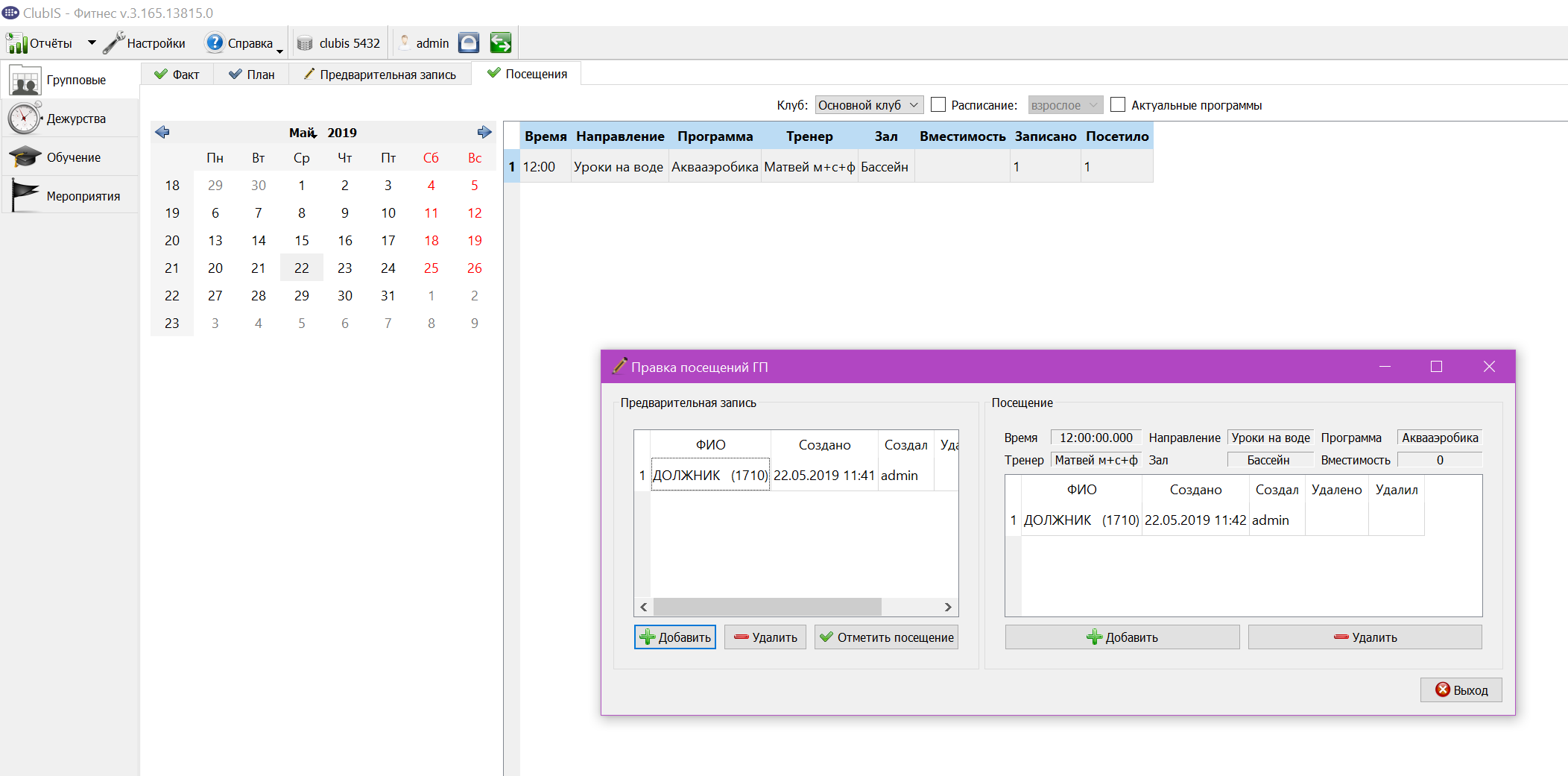Enable the Актуальные программы checkbox
This screenshot has width=1568, height=776.
click(x=1118, y=104)
